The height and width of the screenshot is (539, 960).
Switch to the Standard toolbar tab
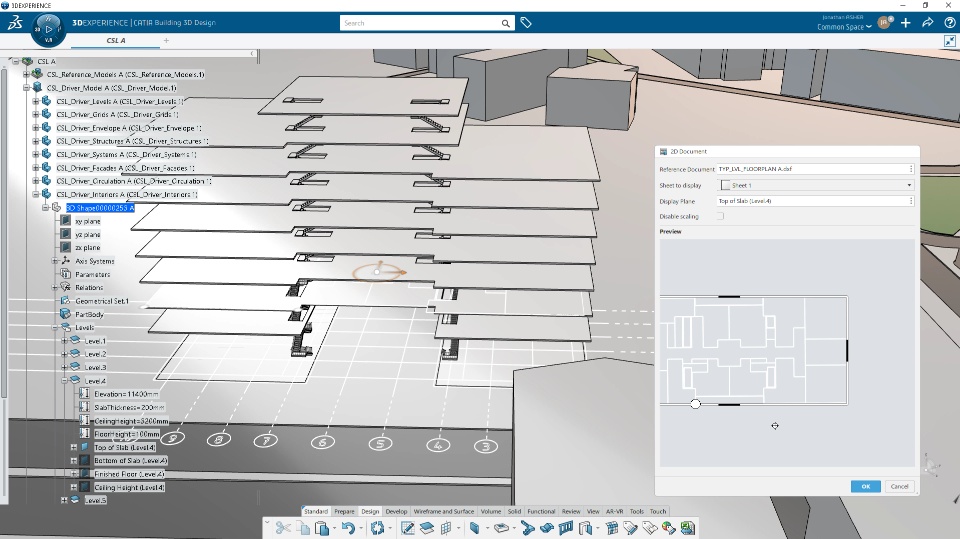click(316, 511)
